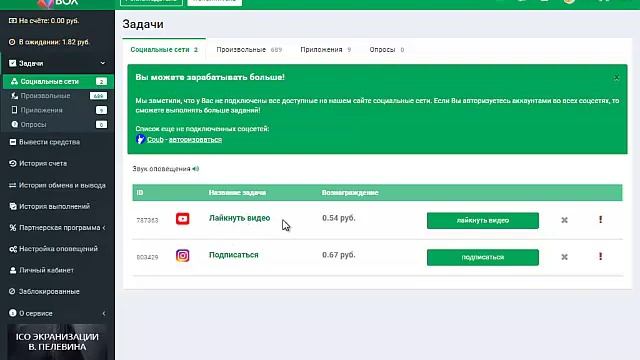The height and width of the screenshot is (360, 640).
Task: Click the Задачи checkbox icon in sidebar
Action: (x=13, y=63)
